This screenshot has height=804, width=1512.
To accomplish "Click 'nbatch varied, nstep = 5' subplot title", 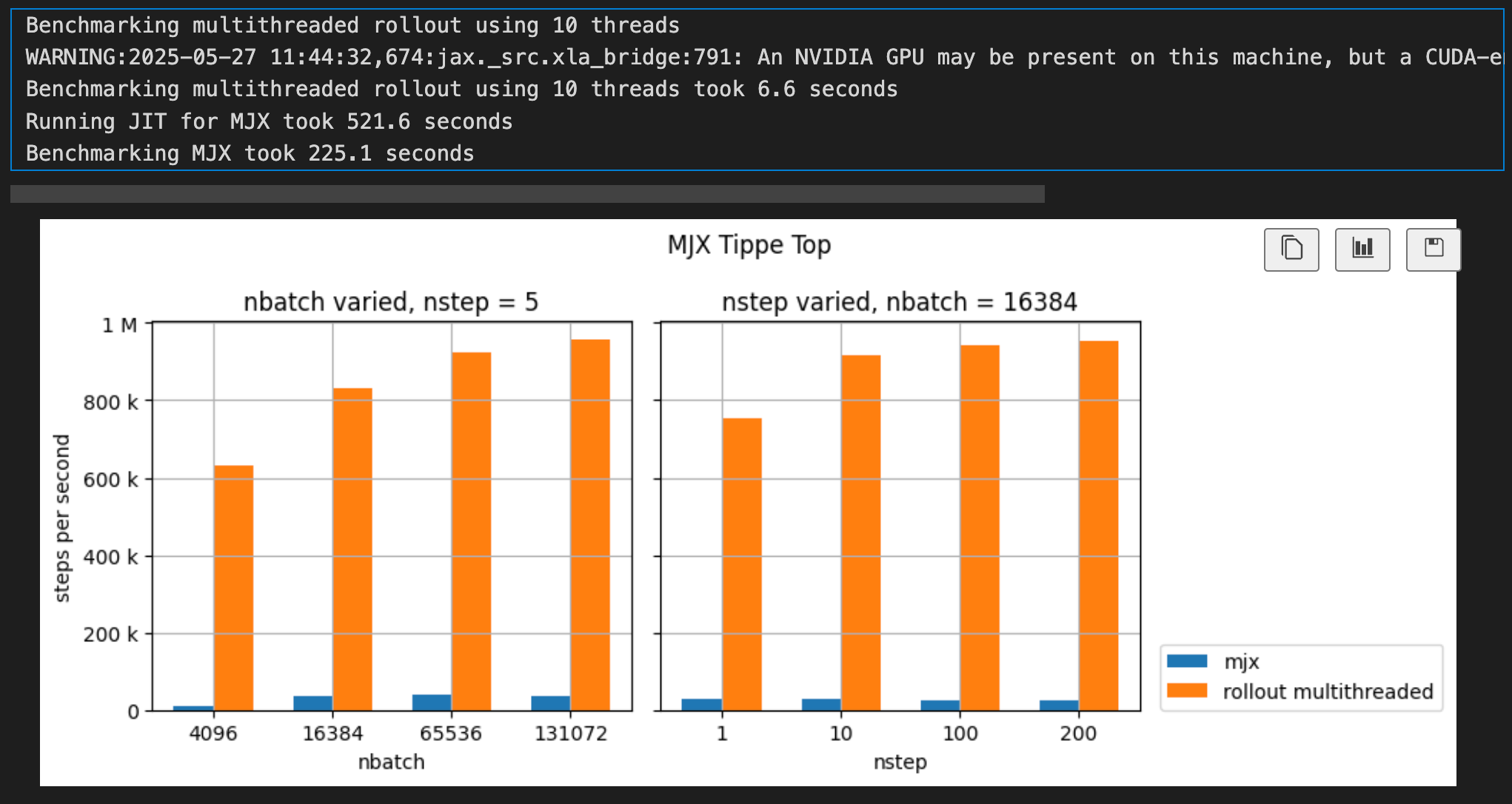I will coord(390,302).
